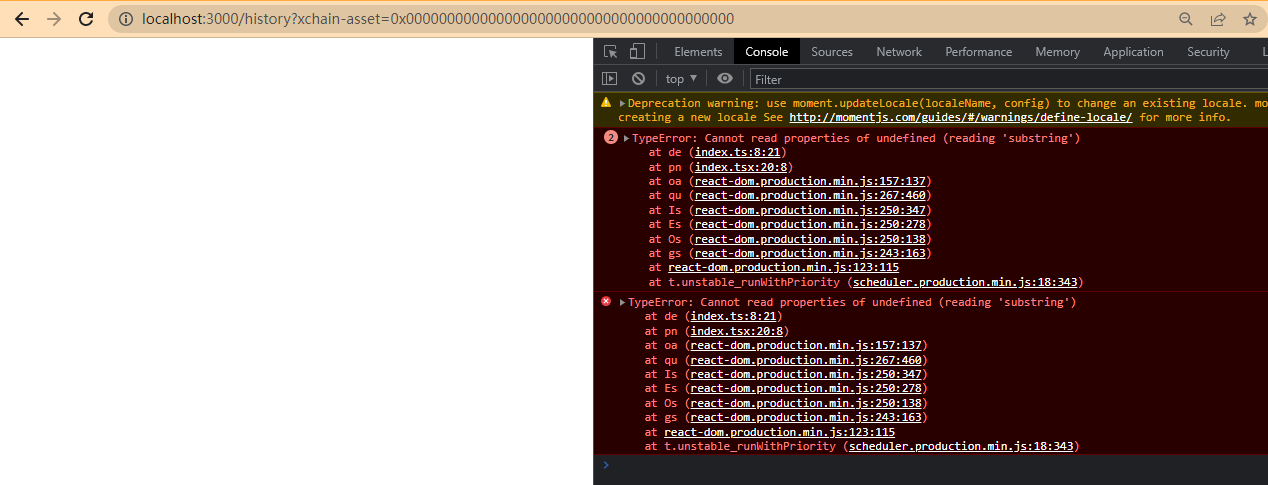Click the red error count badge showing 2
This screenshot has width=1268, height=485.
coord(610,138)
